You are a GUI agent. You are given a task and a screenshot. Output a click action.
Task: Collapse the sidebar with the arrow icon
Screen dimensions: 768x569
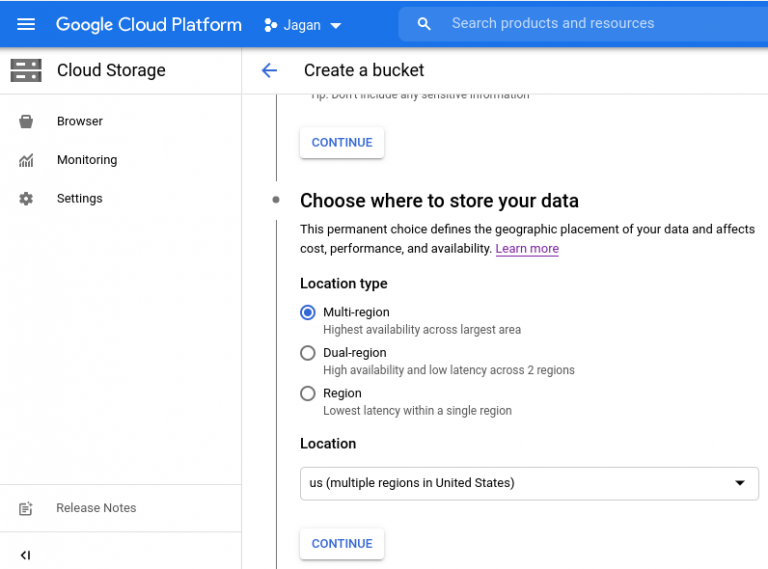click(26, 555)
